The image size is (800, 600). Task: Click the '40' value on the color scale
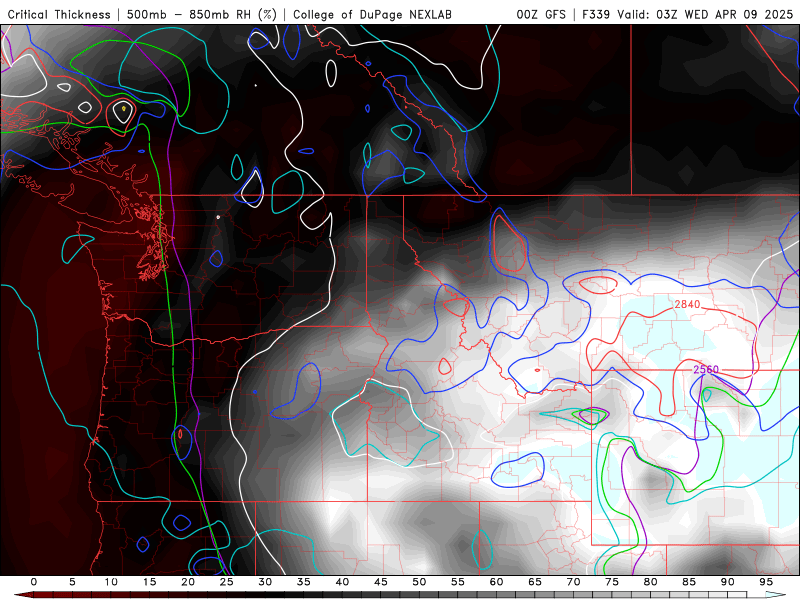(x=342, y=582)
